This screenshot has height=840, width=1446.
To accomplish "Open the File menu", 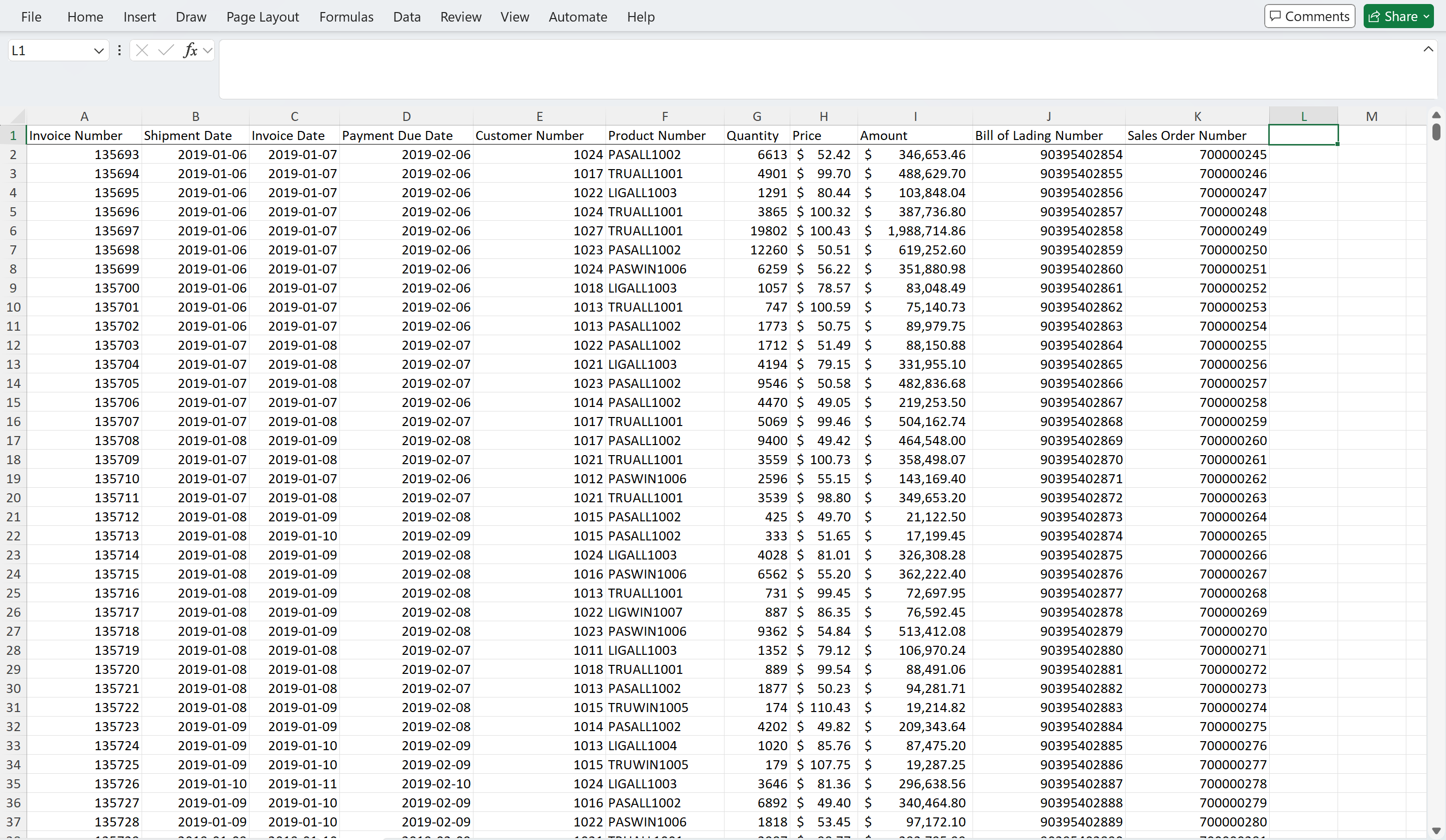I will coord(31,17).
